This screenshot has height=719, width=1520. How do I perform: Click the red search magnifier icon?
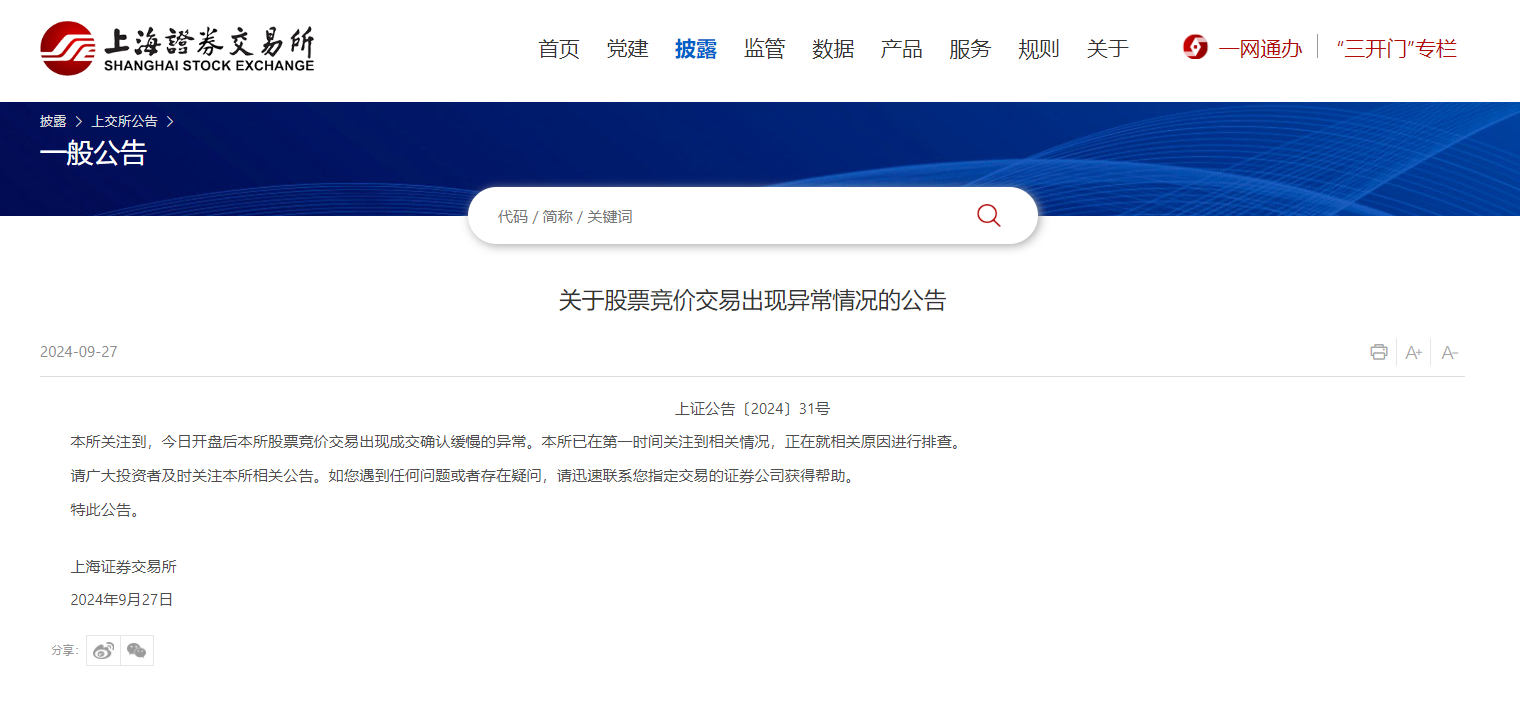pos(988,216)
